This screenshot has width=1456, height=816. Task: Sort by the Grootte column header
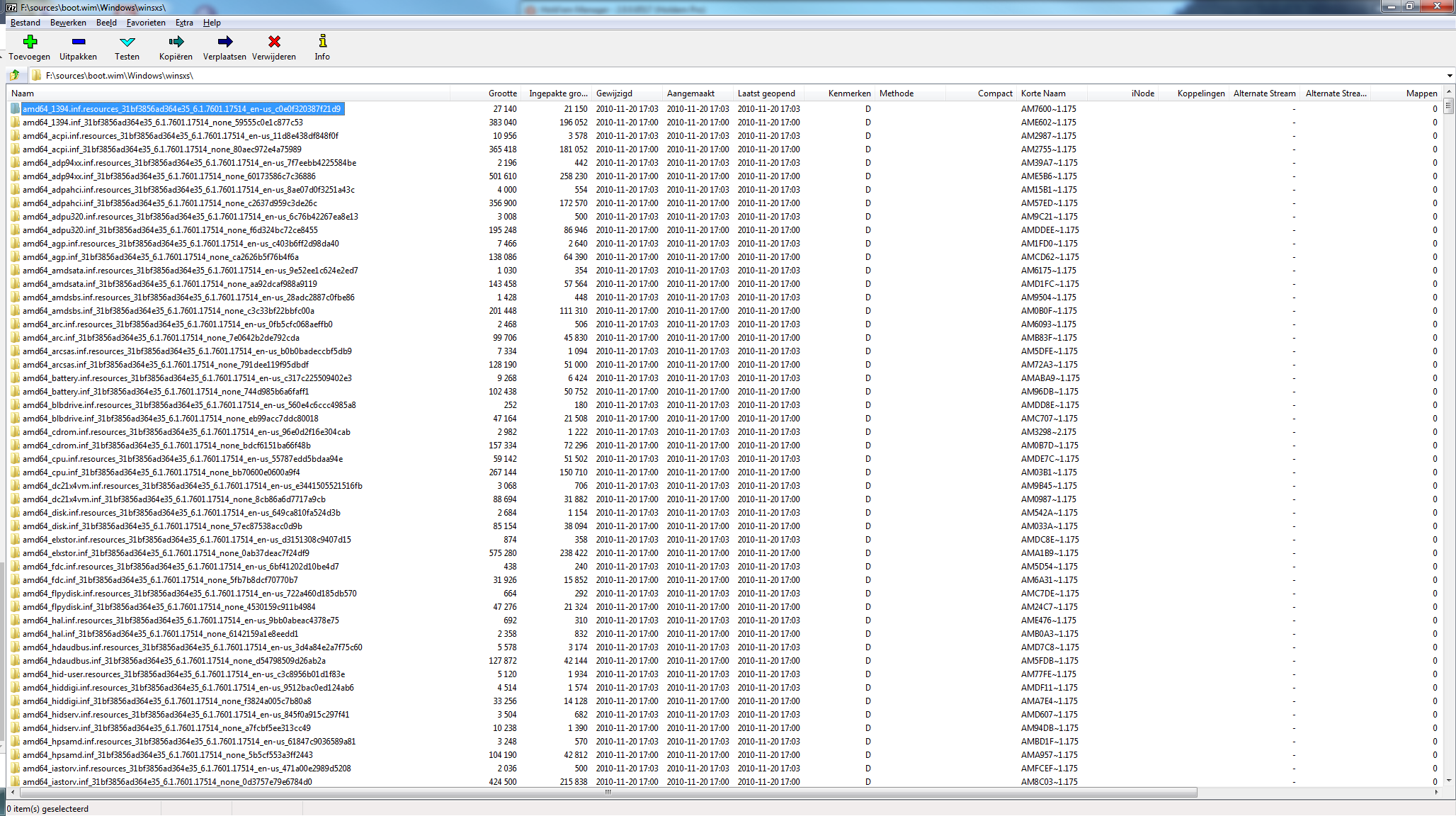pos(486,93)
